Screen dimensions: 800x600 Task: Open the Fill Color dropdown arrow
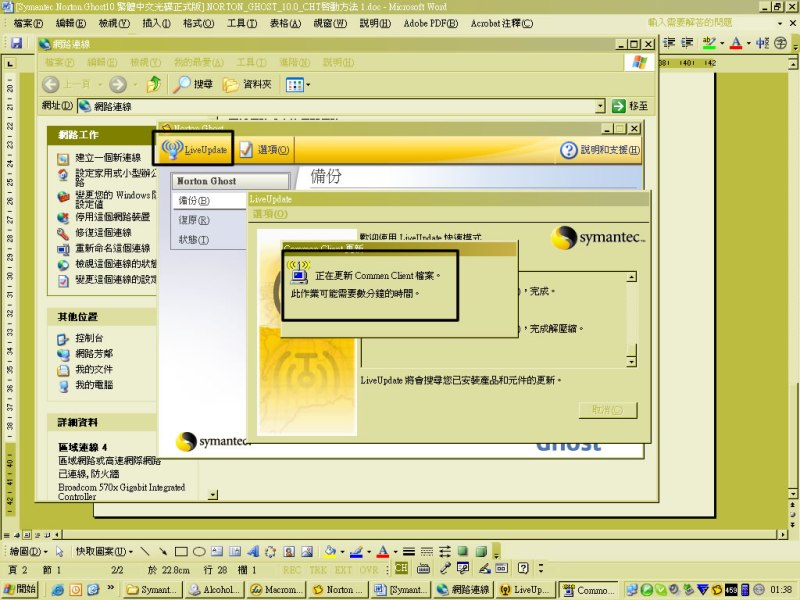(x=342, y=552)
